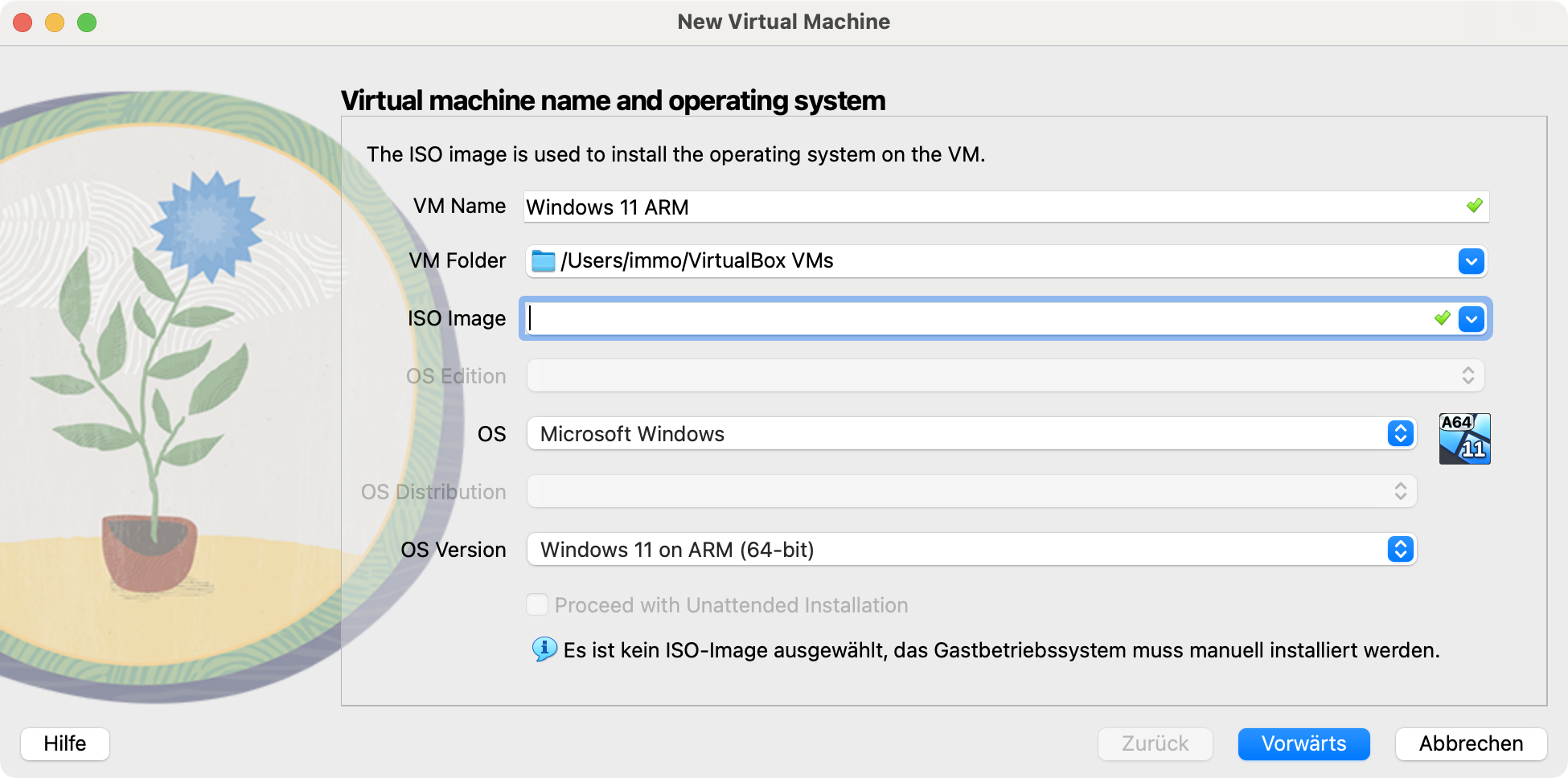This screenshot has width=1568, height=778.
Task: Open the ISO Image dropdown arrow
Action: click(1472, 319)
